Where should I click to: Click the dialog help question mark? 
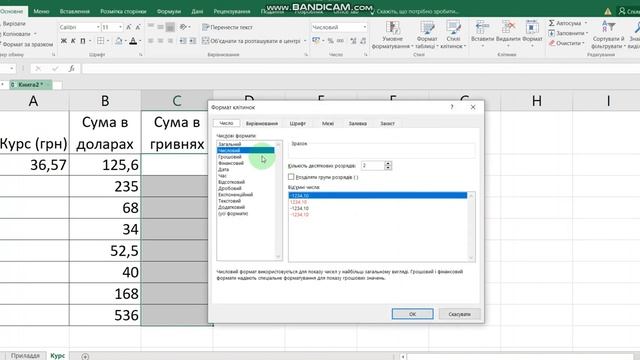click(x=452, y=107)
